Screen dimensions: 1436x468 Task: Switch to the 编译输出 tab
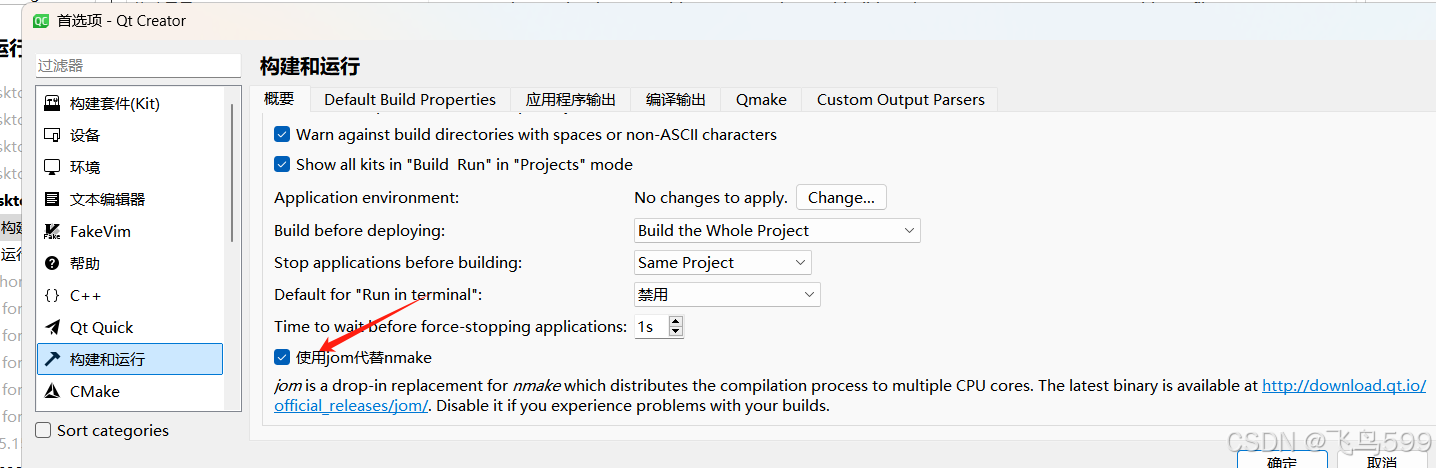tap(676, 99)
